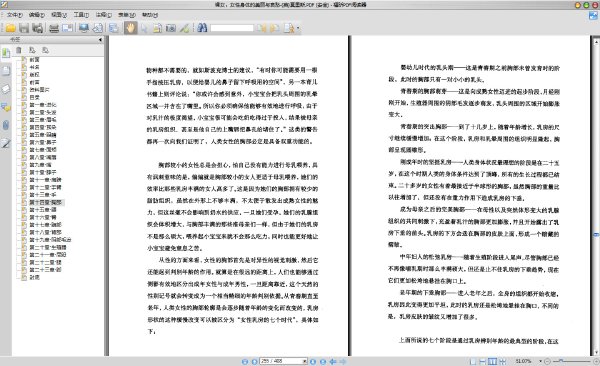
Task: Open the 编辑(E) menu
Action: [x=37, y=15]
